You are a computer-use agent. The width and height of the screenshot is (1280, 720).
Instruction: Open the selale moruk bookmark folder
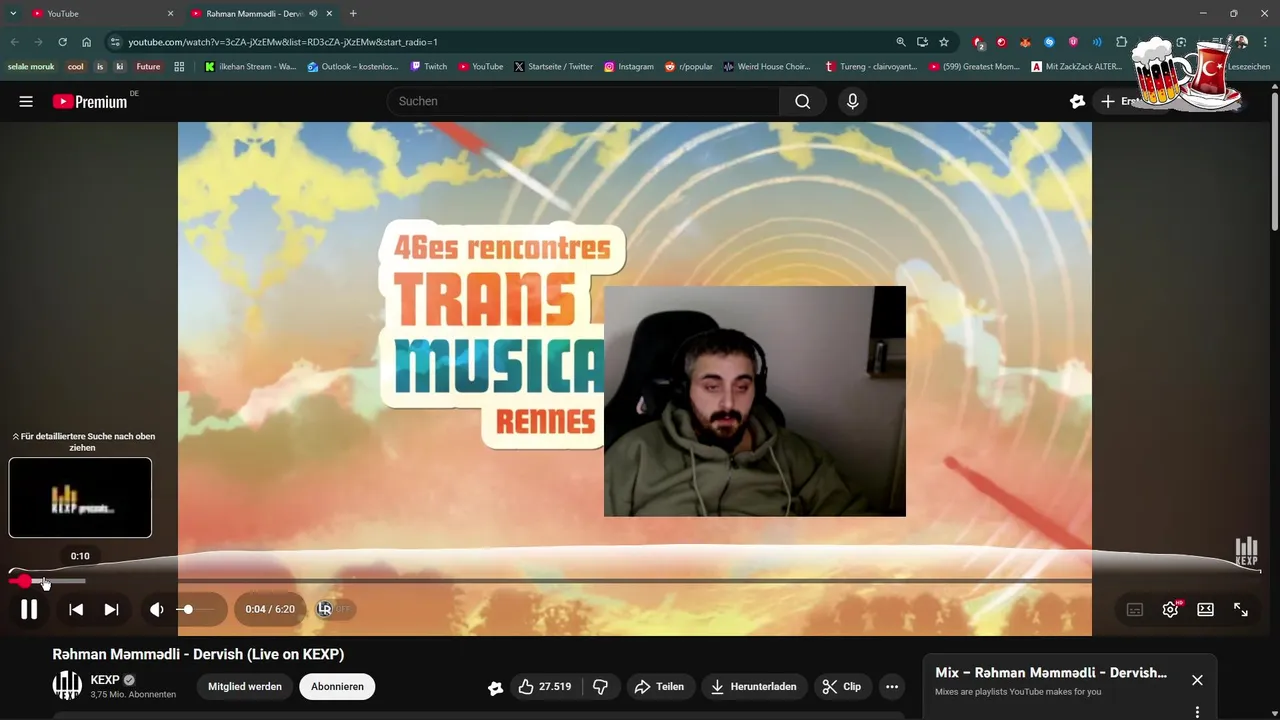(31, 67)
